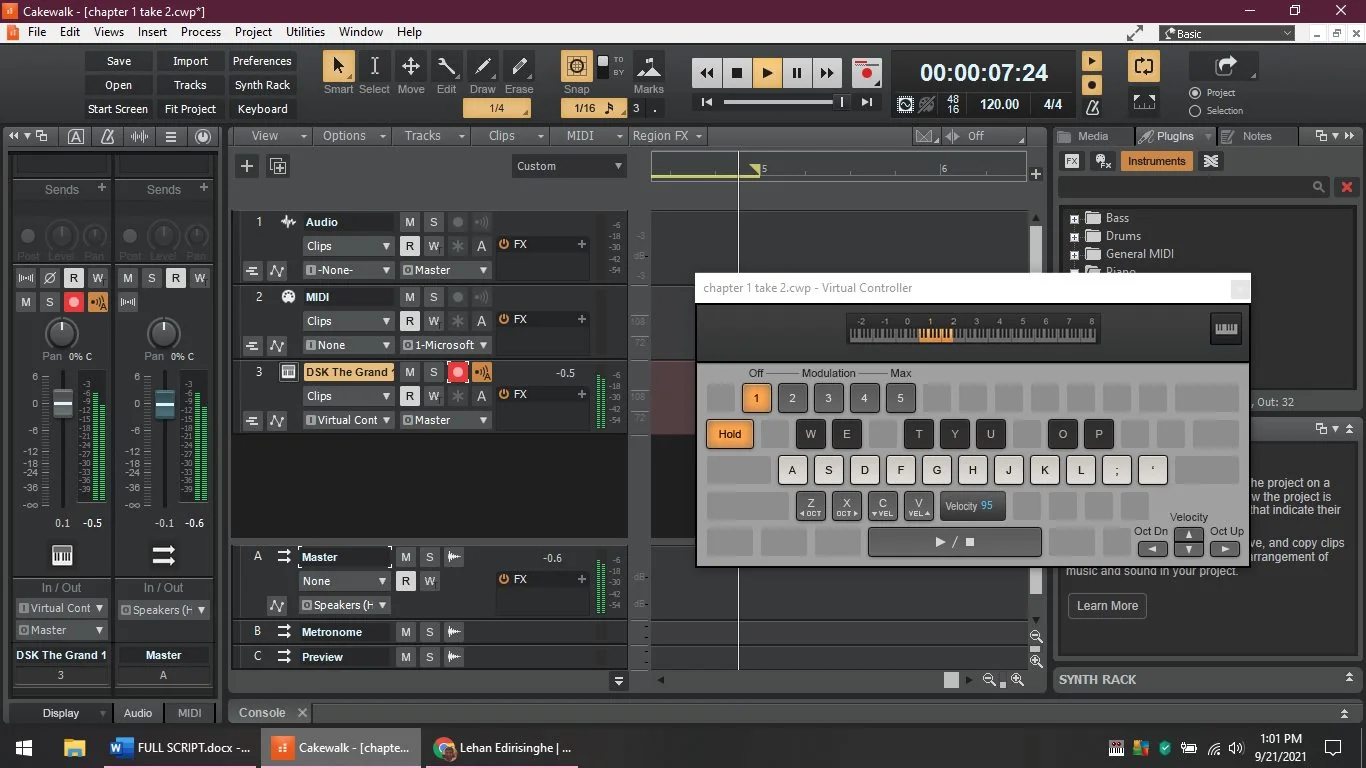Open the Export share icon
This screenshot has width=1366, height=768.
(1225, 66)
